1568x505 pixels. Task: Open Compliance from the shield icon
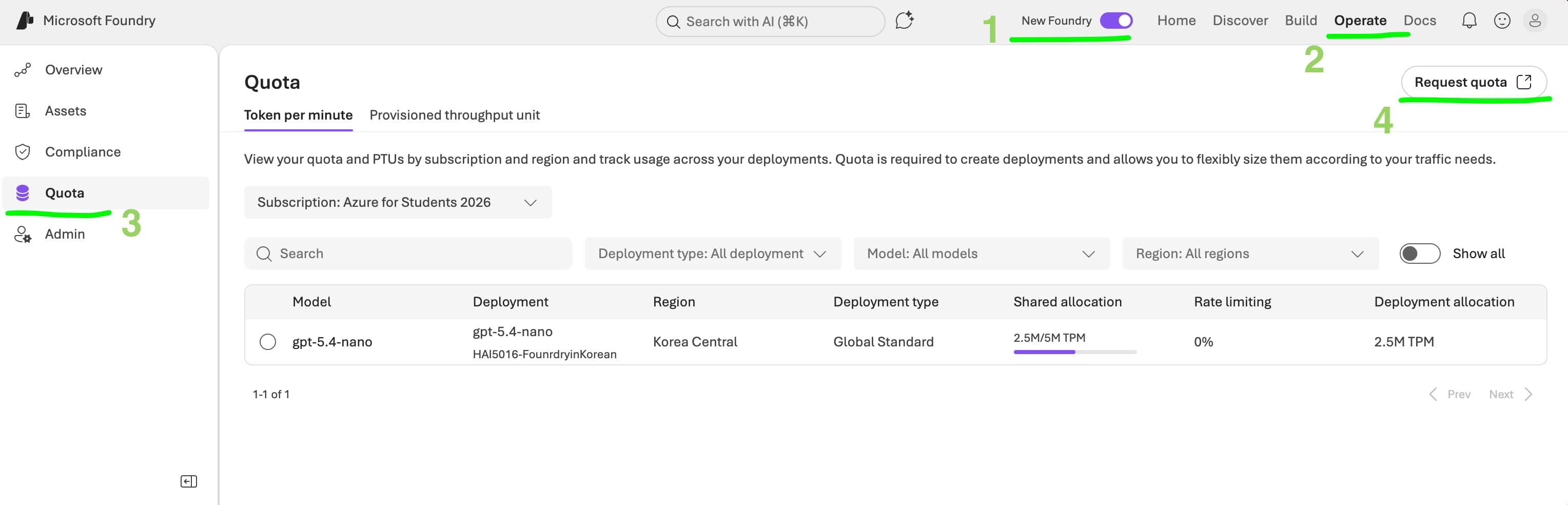point(23,152)
